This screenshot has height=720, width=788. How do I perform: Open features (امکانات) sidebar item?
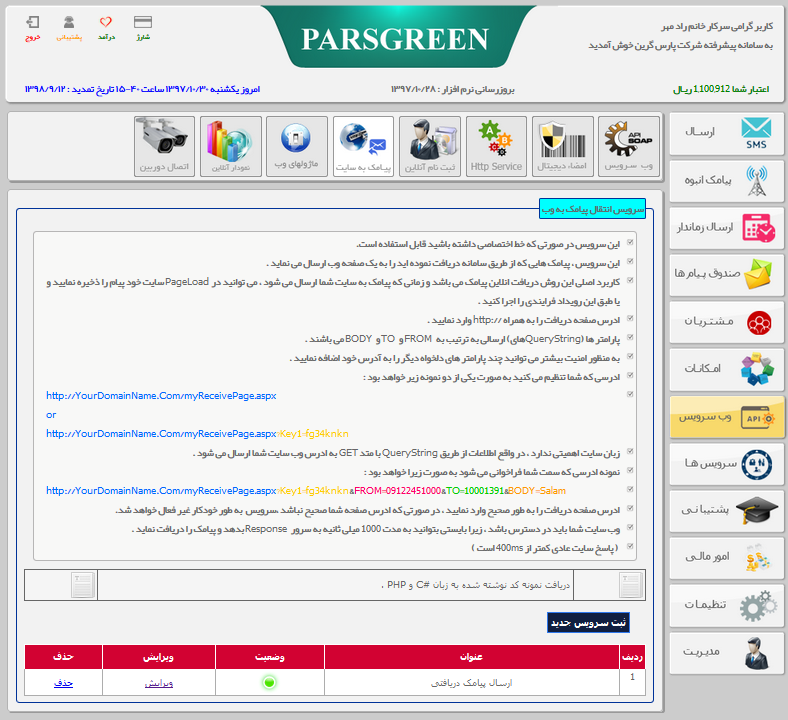tap(727, 369)
